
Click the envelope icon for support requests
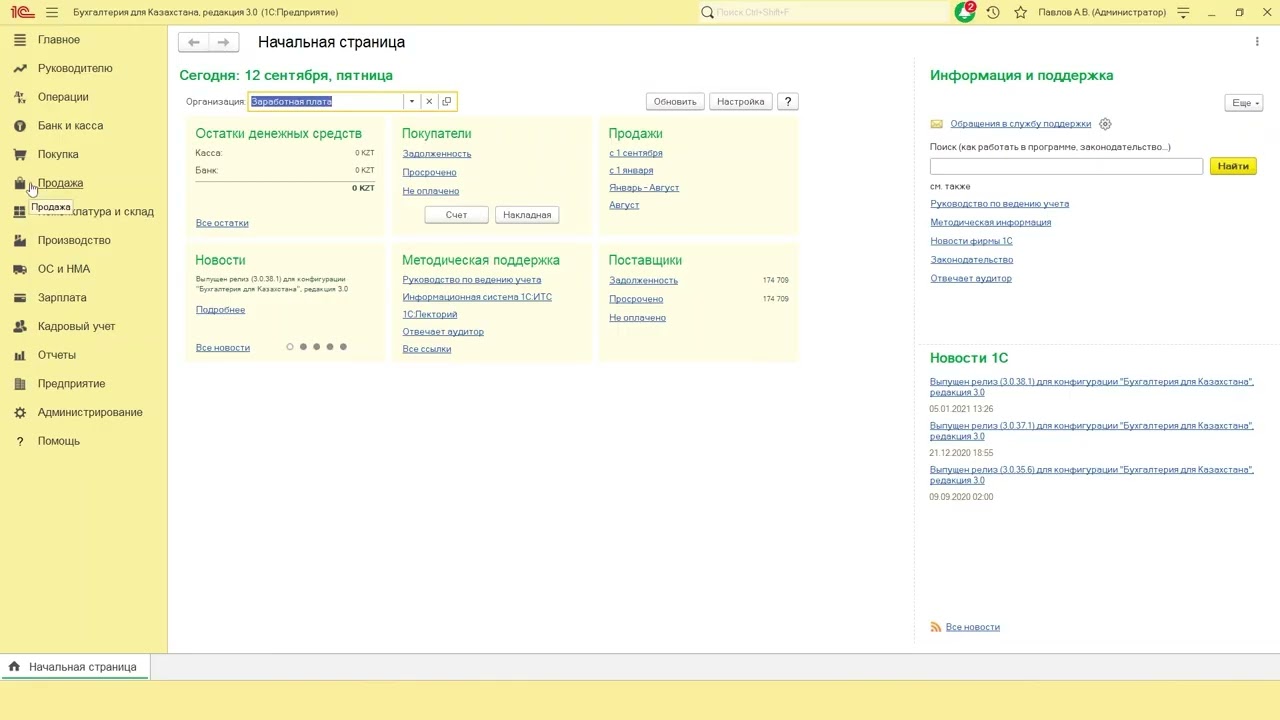coord(936,124)
